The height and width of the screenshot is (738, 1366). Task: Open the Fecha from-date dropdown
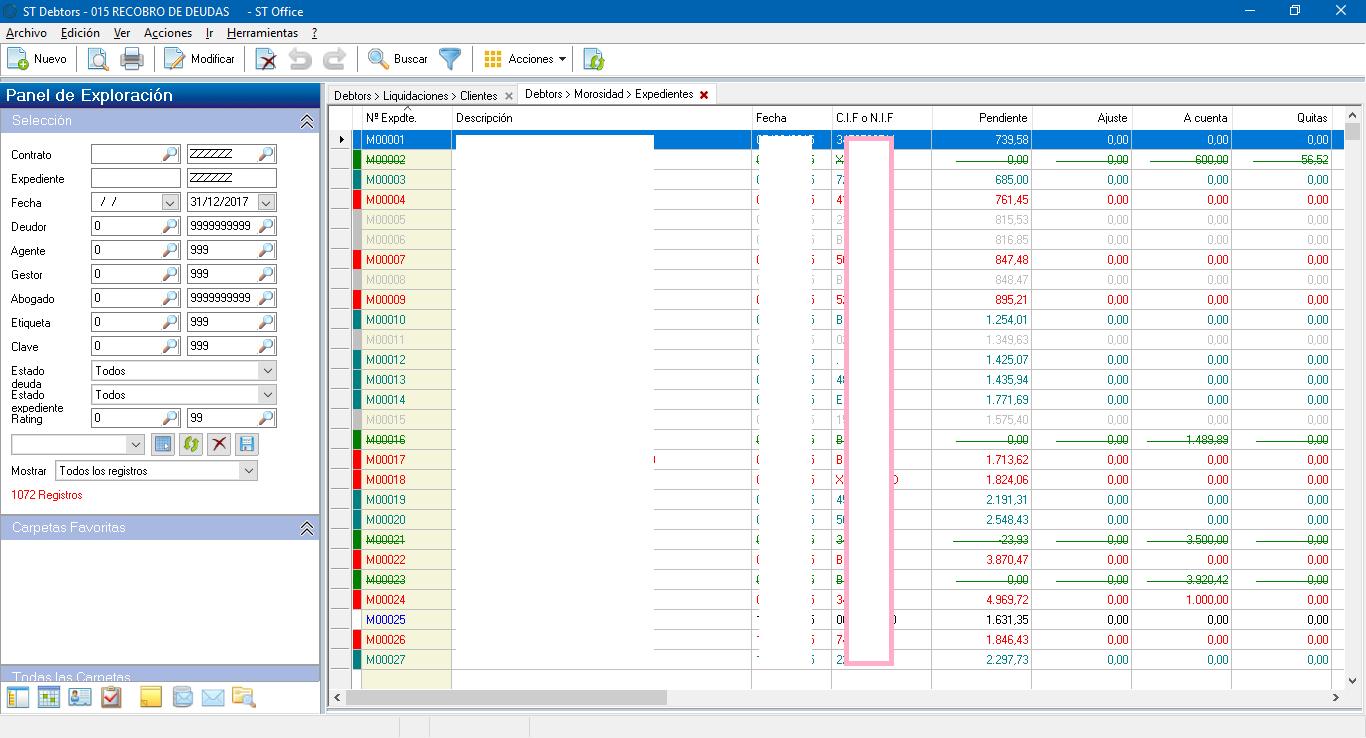(171, 202)
